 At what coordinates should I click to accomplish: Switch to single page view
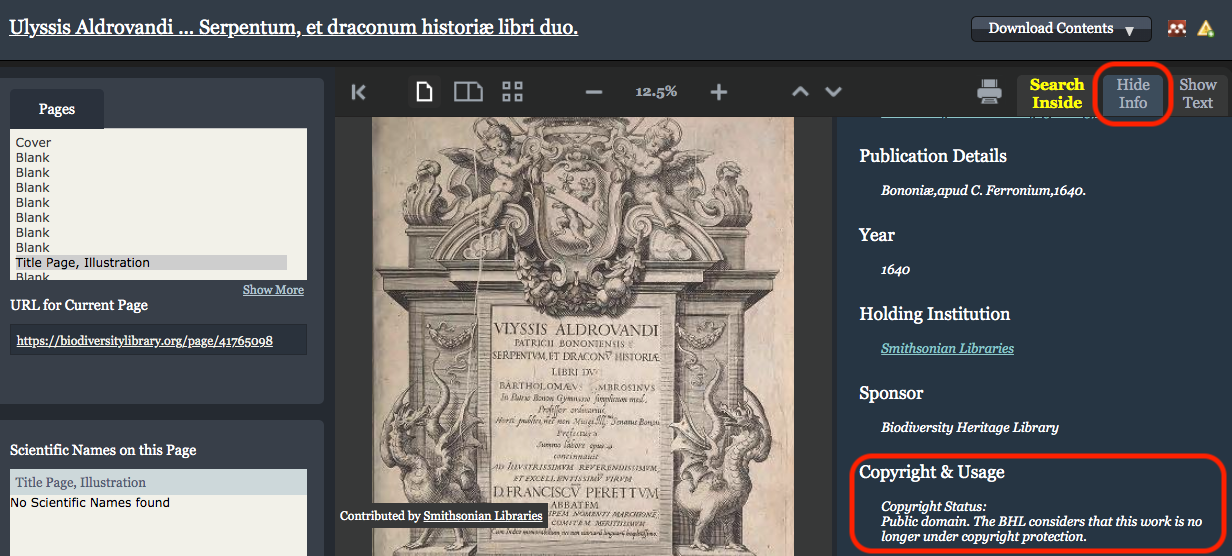point(425,92)
